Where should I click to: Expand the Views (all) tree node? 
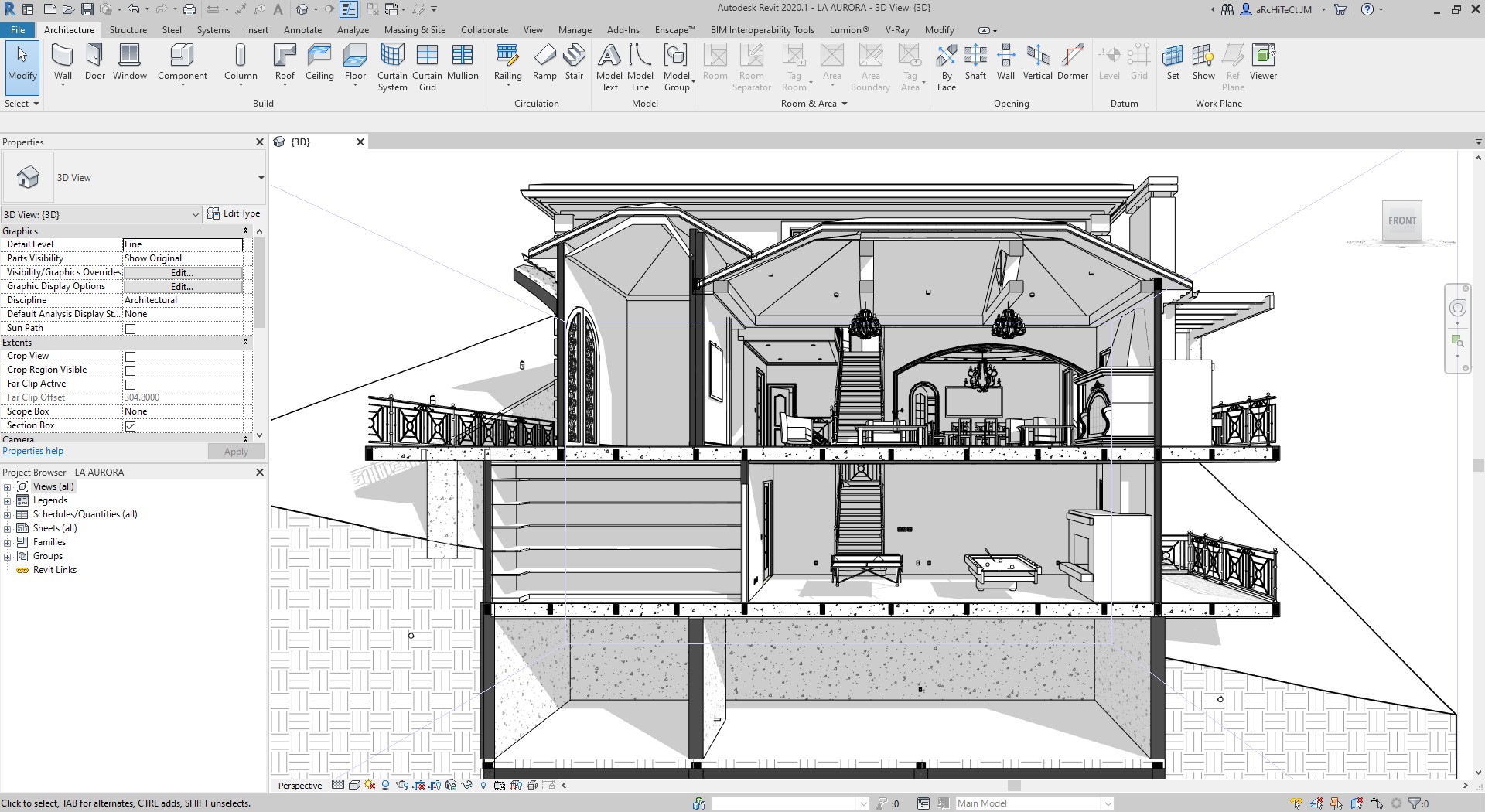(x=8, y=487)
